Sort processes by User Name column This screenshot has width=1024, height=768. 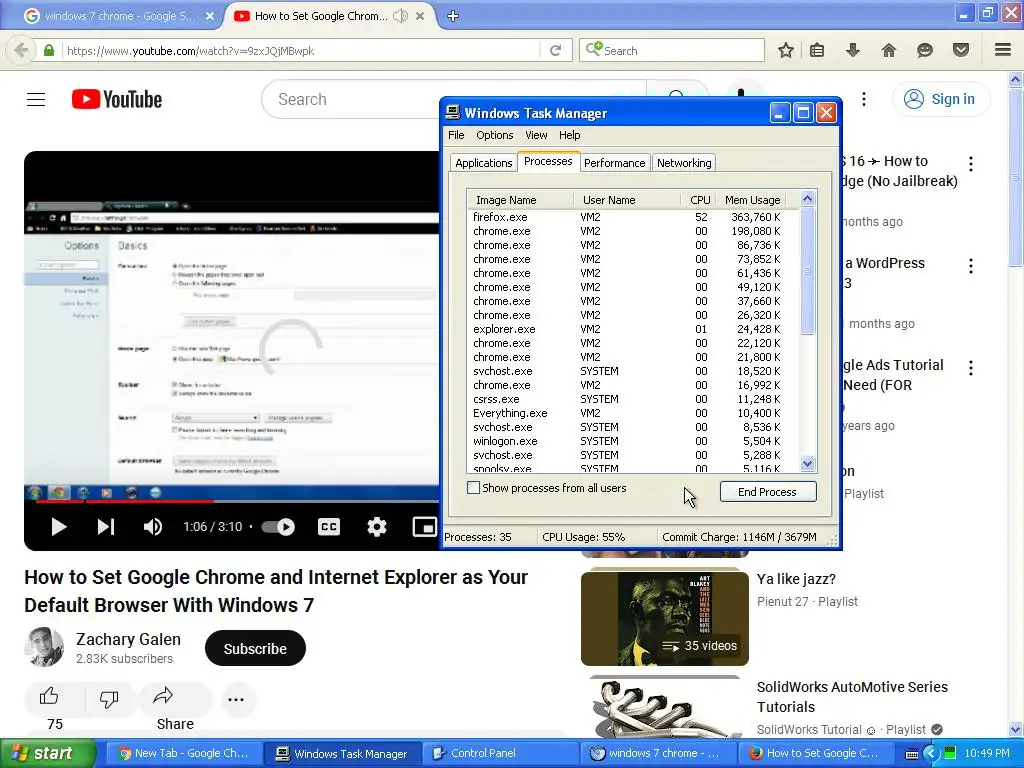[x=627, y=200]
